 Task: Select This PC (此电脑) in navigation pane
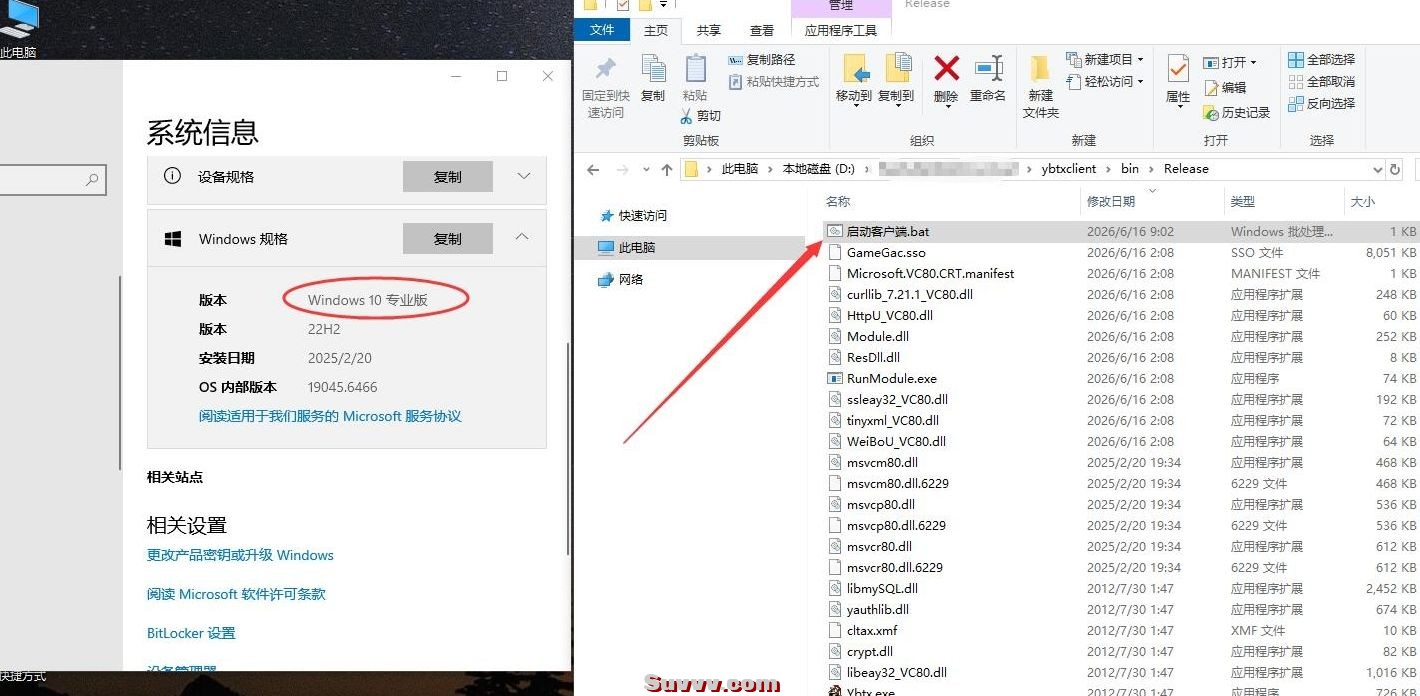(636, 247)
